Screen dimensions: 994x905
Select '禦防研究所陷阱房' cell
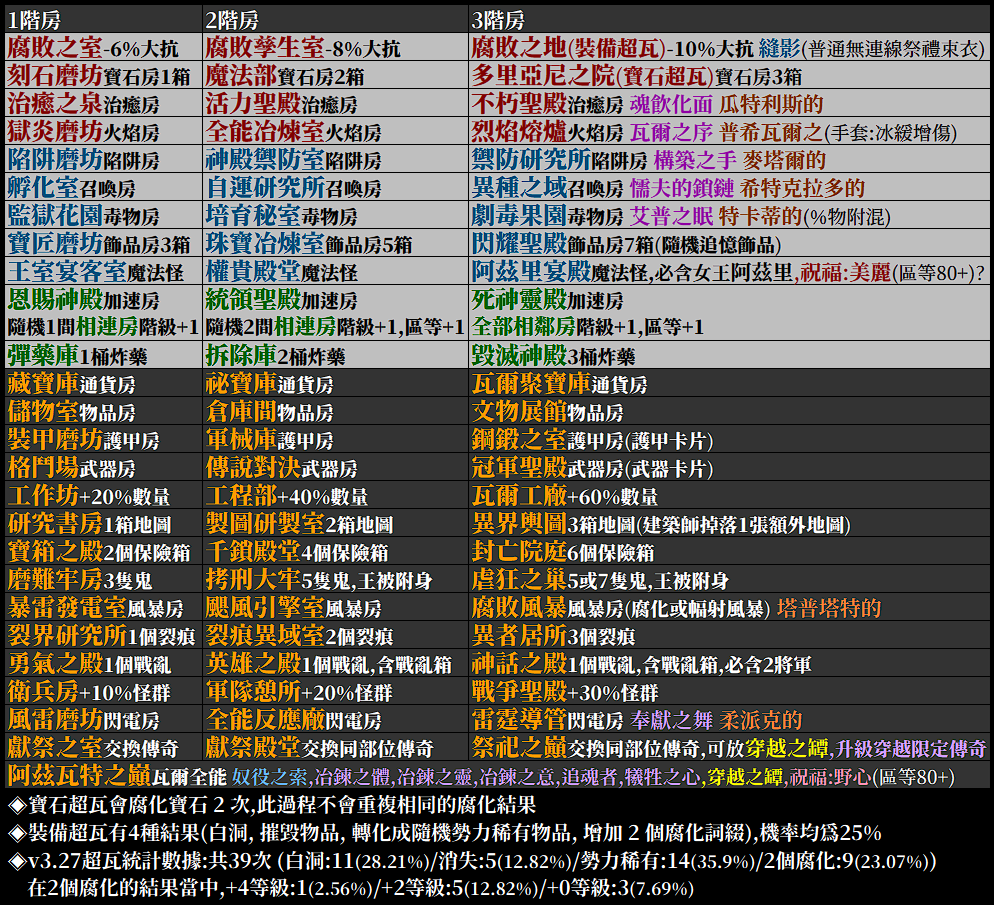point(729,159)
